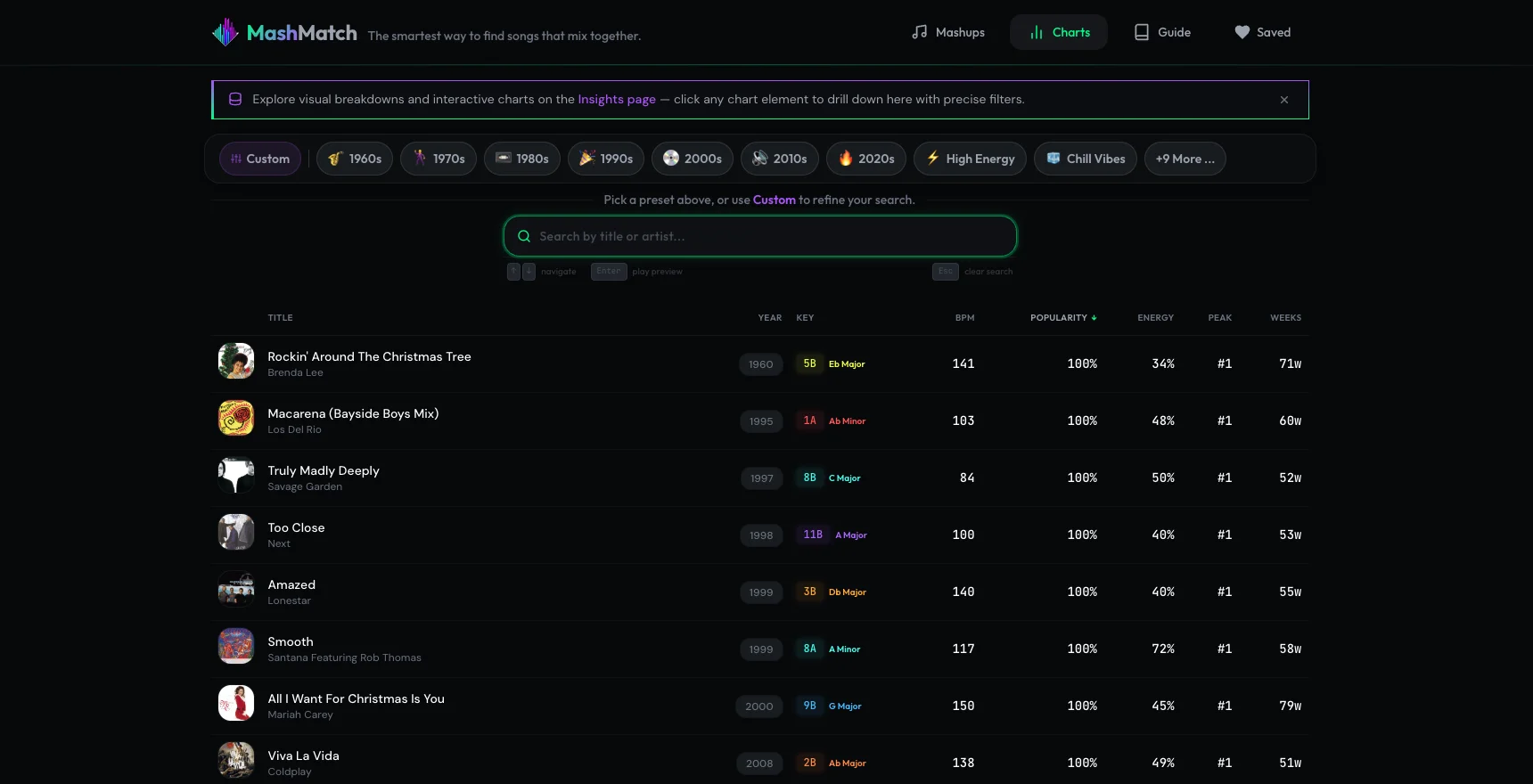
Task: Select the Chill Vibes preset
Action: (1086, 159)
